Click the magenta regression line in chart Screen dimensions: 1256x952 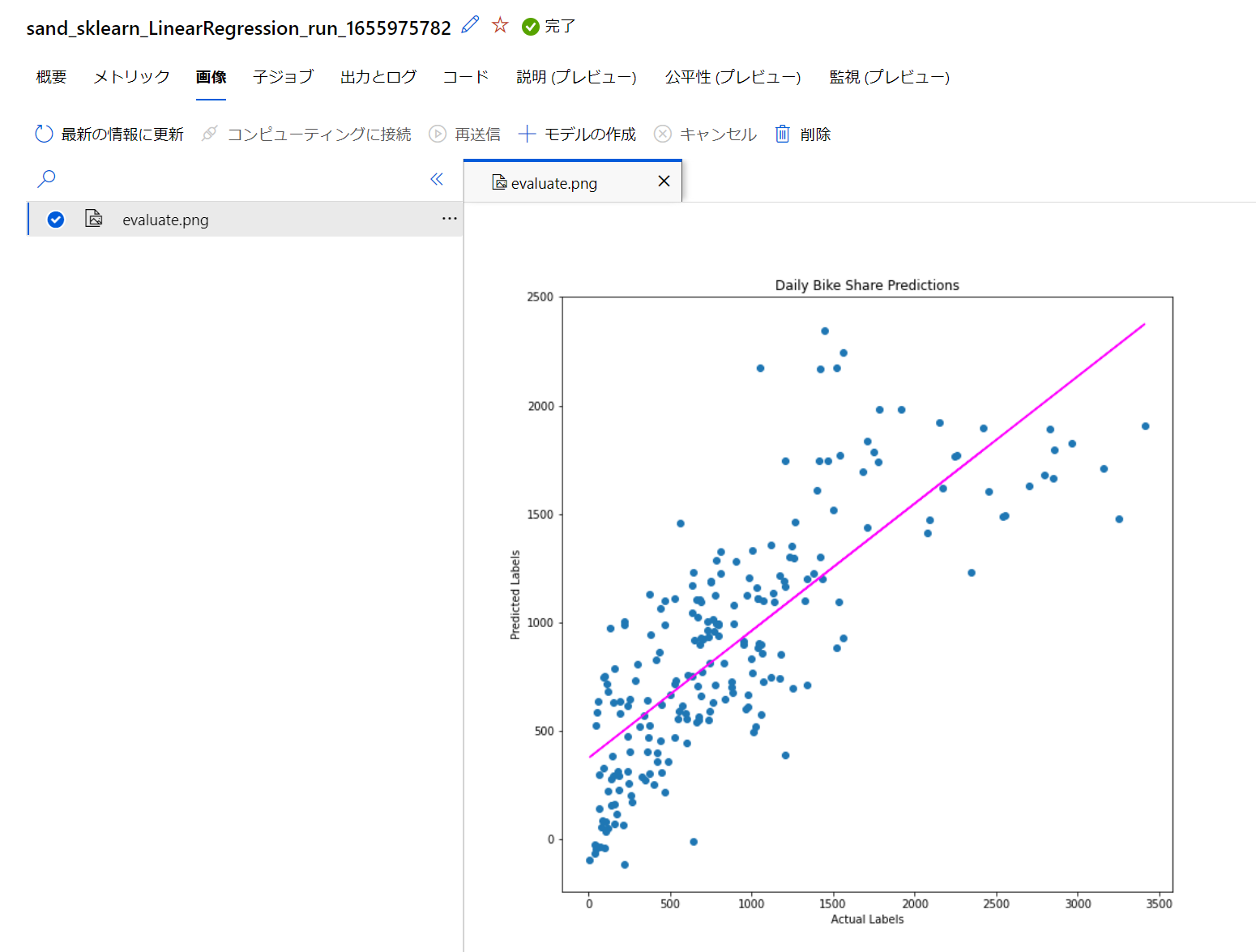point(867,540)
